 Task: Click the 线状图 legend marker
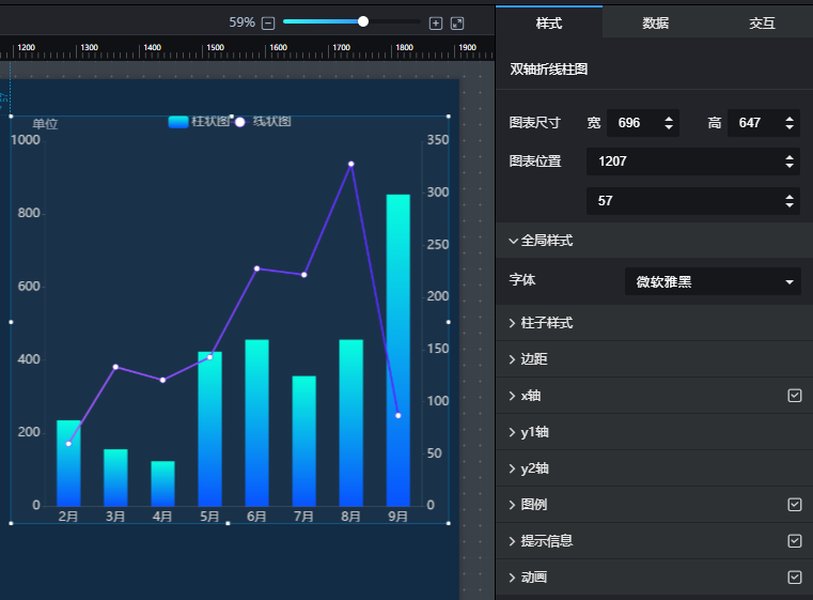pos(240,122)
